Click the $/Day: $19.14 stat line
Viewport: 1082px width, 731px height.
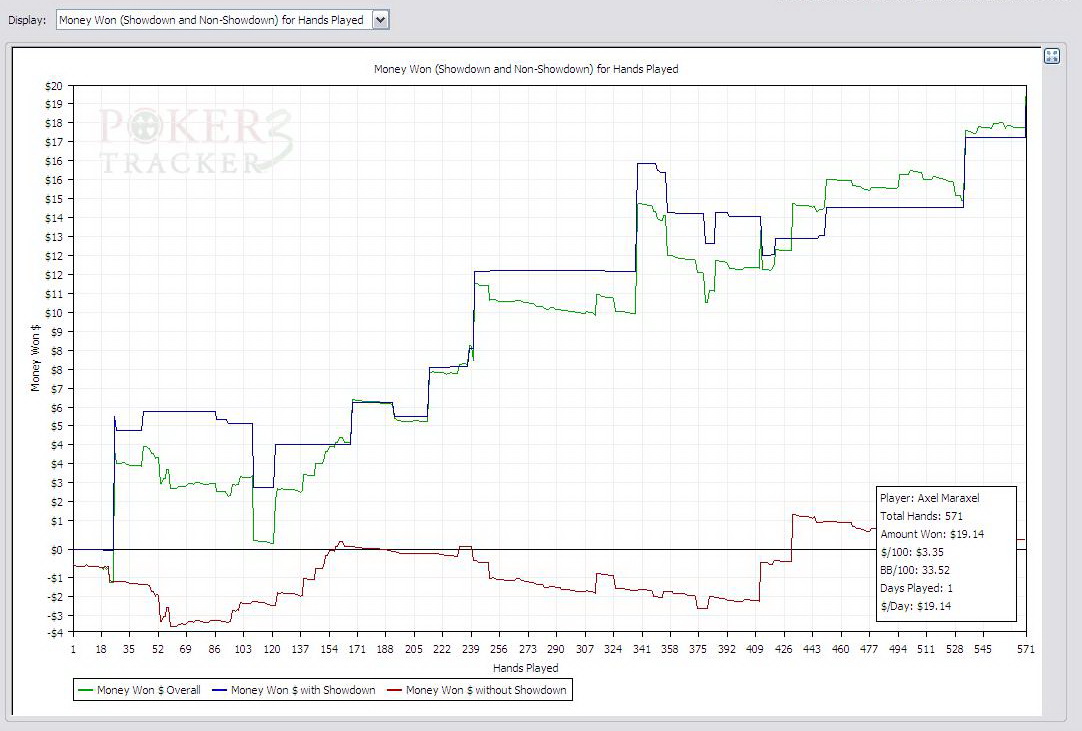(x=915, y=606)
